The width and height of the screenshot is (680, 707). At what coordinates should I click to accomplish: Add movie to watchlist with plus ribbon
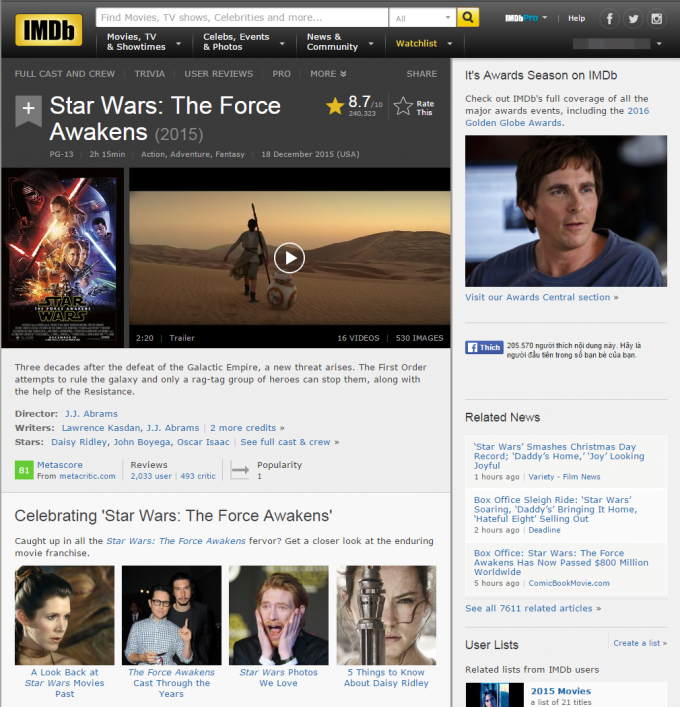coord(28,110)
